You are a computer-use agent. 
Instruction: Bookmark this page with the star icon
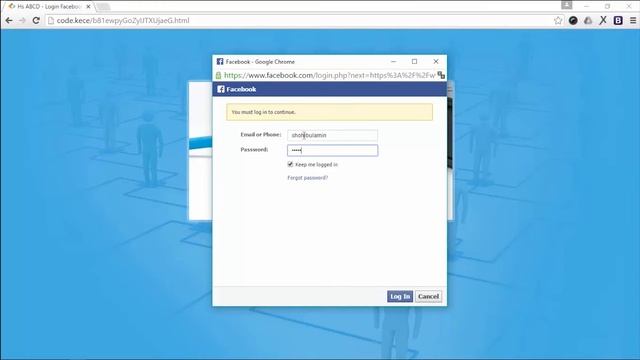(558, 20)
